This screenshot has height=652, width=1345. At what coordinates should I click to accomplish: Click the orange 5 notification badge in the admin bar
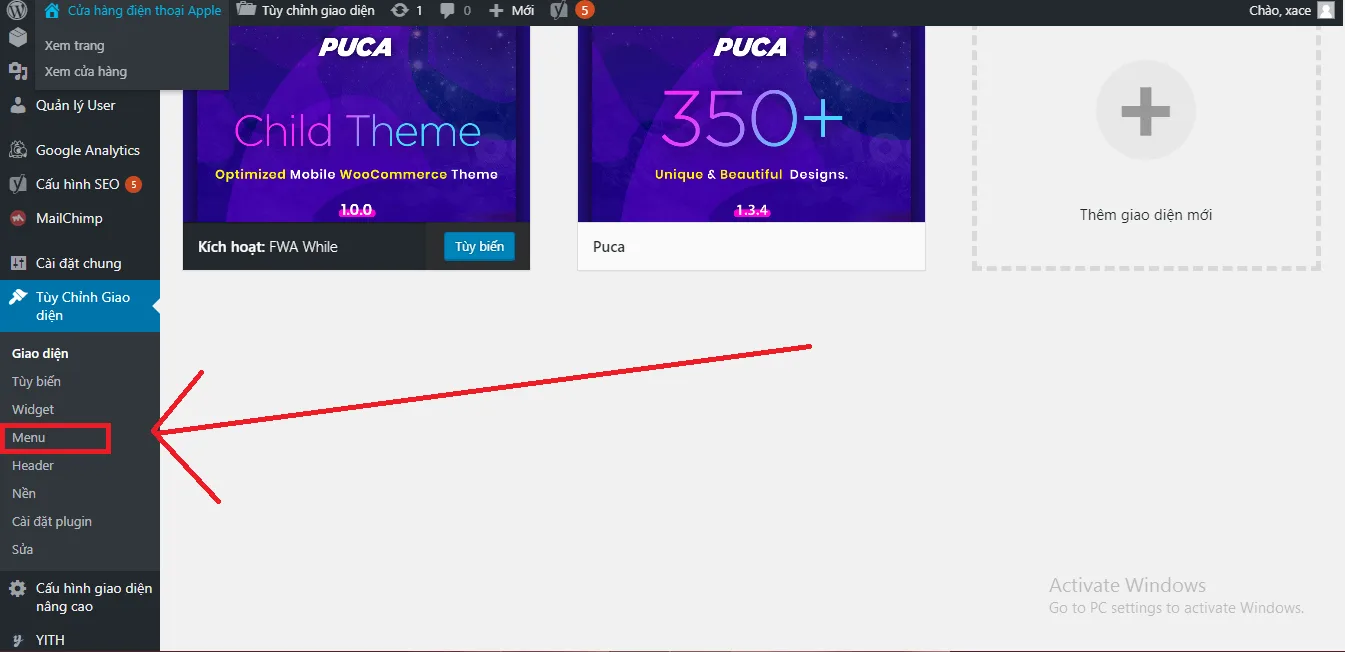click(x=584, y=10)
